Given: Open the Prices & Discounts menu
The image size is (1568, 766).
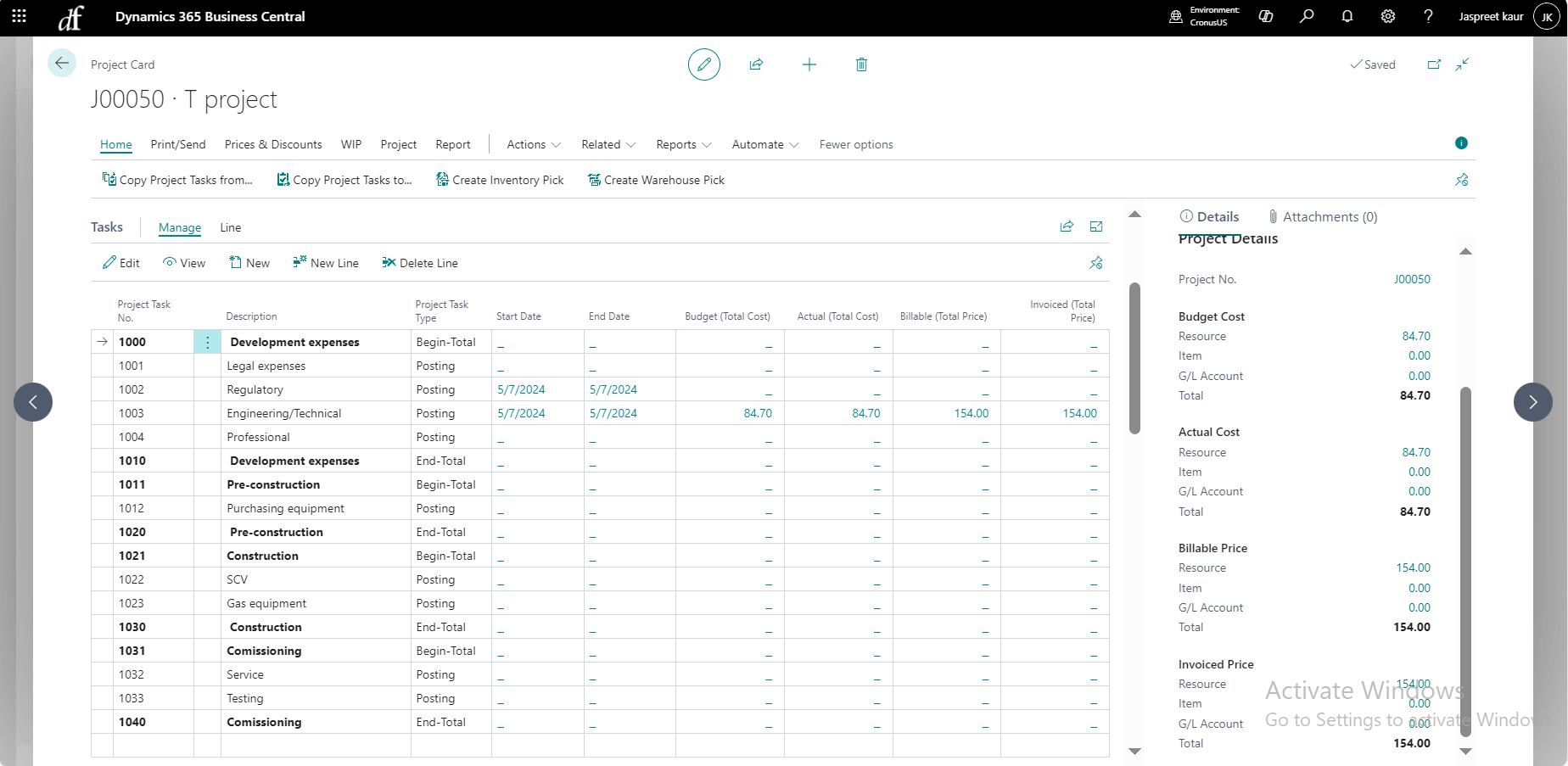Looking at the screenshot, I should pyautogui.click(x=273, y=145).
